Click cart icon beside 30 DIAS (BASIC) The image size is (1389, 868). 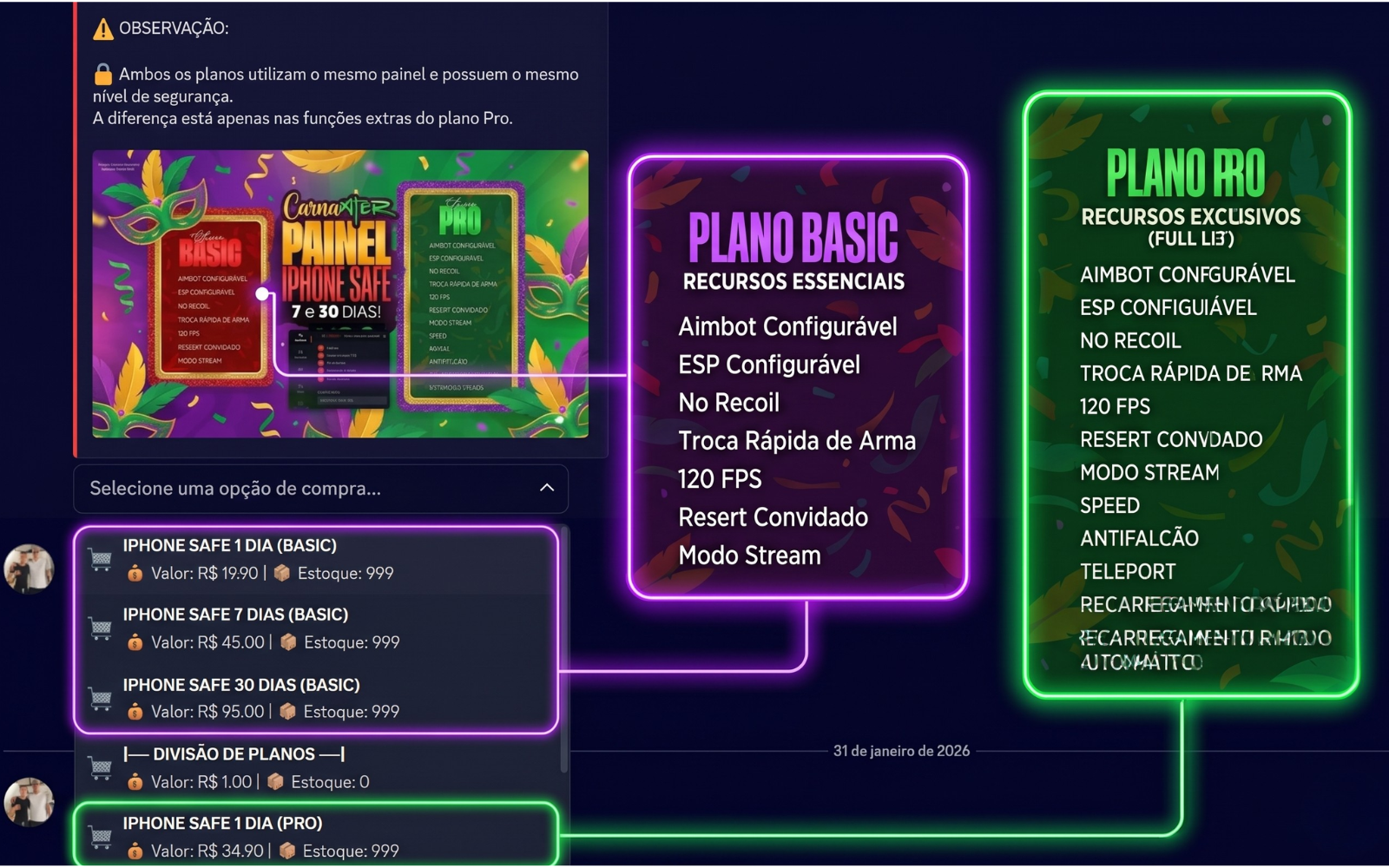101,698
